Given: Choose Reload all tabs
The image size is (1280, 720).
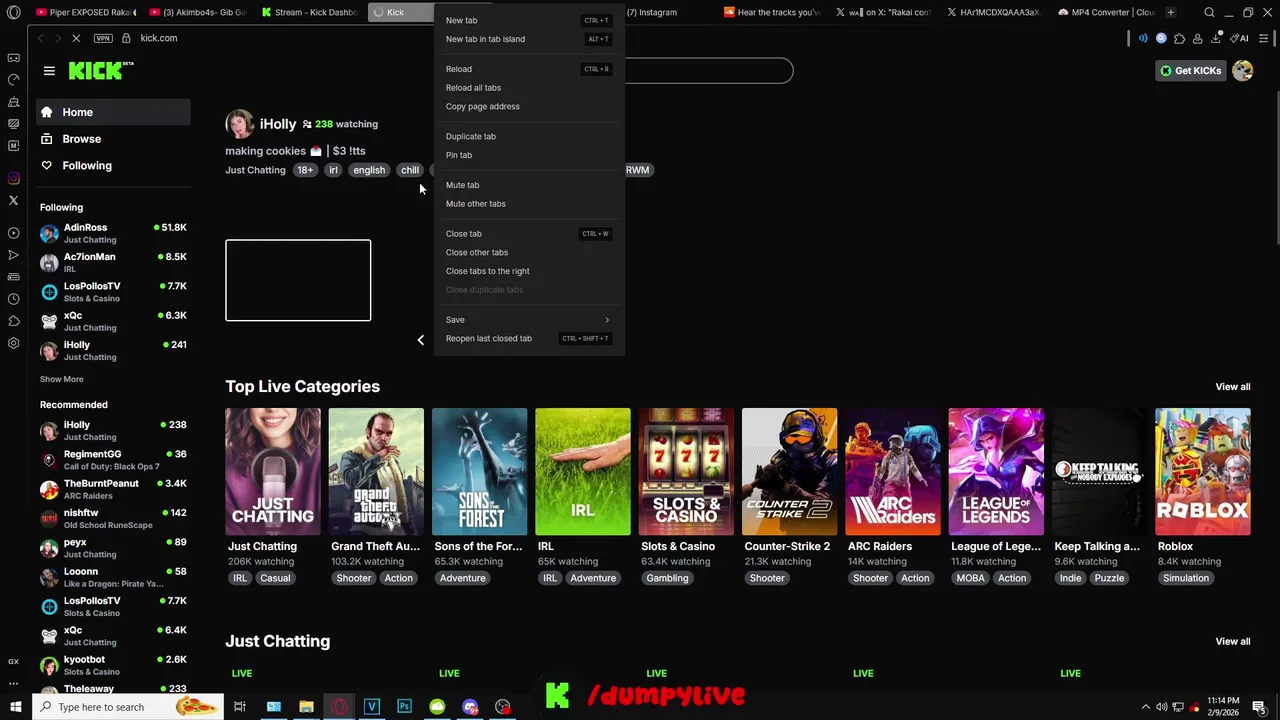Looking at the screenshot, I should [x=528, y=88].
